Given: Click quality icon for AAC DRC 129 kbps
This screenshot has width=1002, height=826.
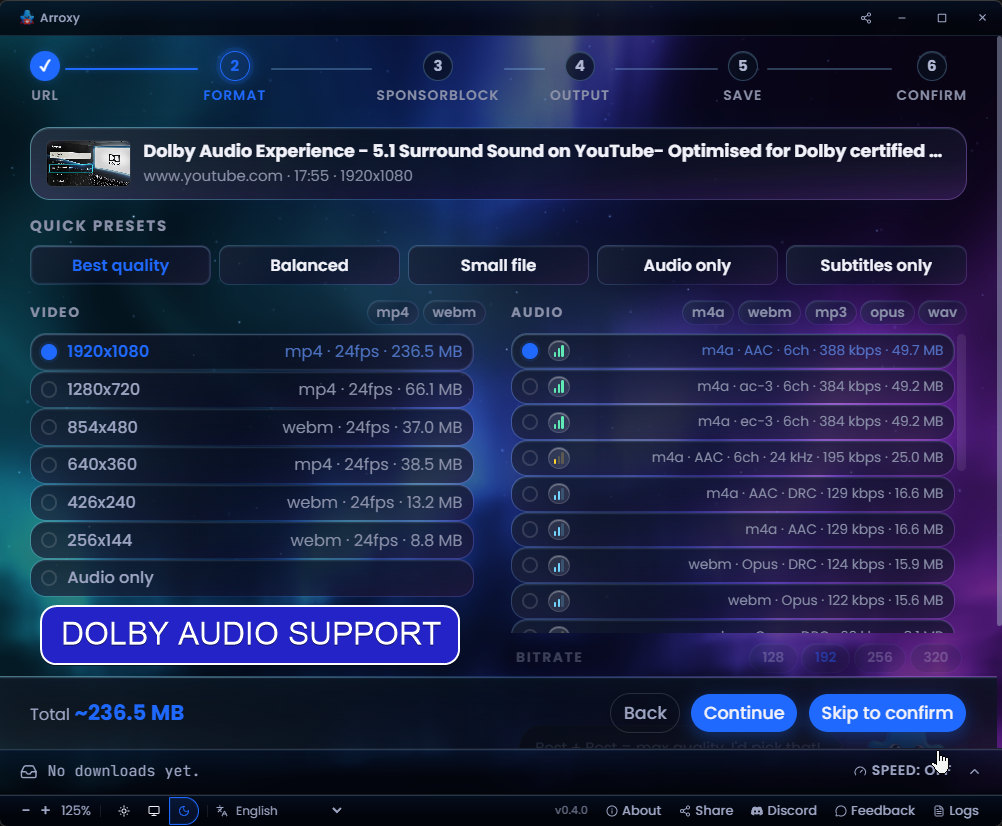Looking at the screenshot, I should (x=559, y=494).
